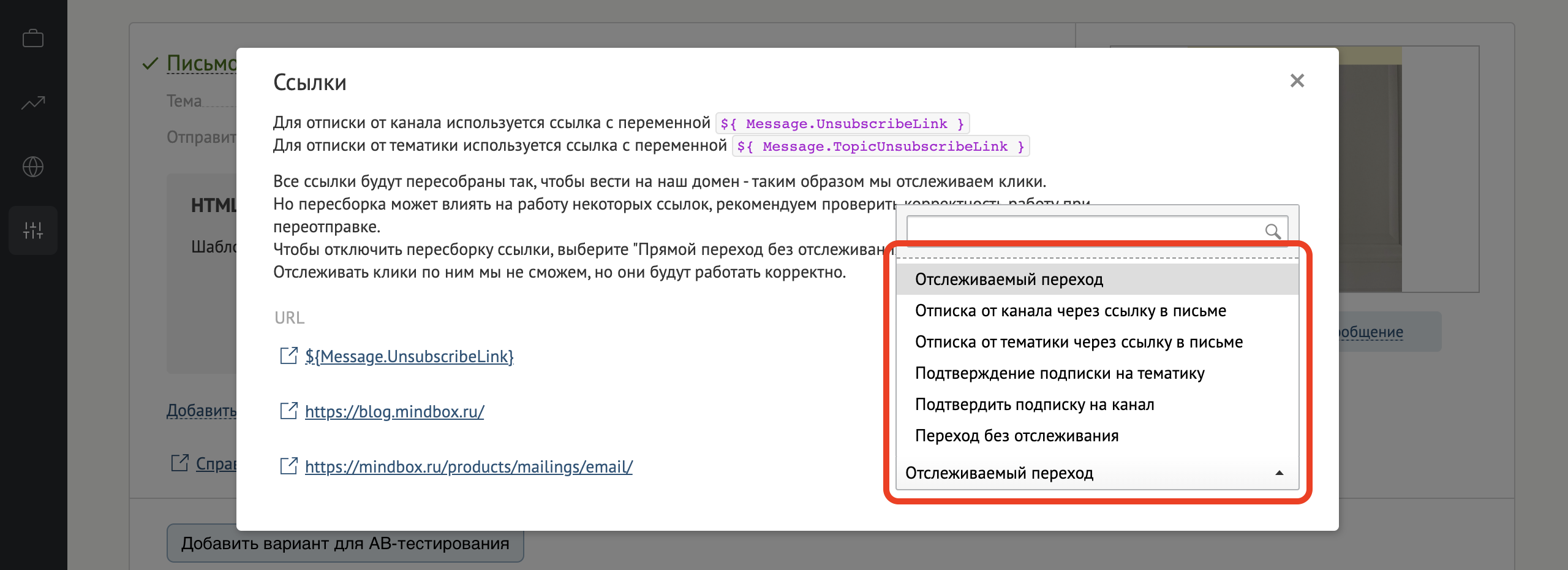Click external-link icon beside blog.mindbox.ru
Image resolution: width=1568 pixels, height=570 pixels.
288,411
